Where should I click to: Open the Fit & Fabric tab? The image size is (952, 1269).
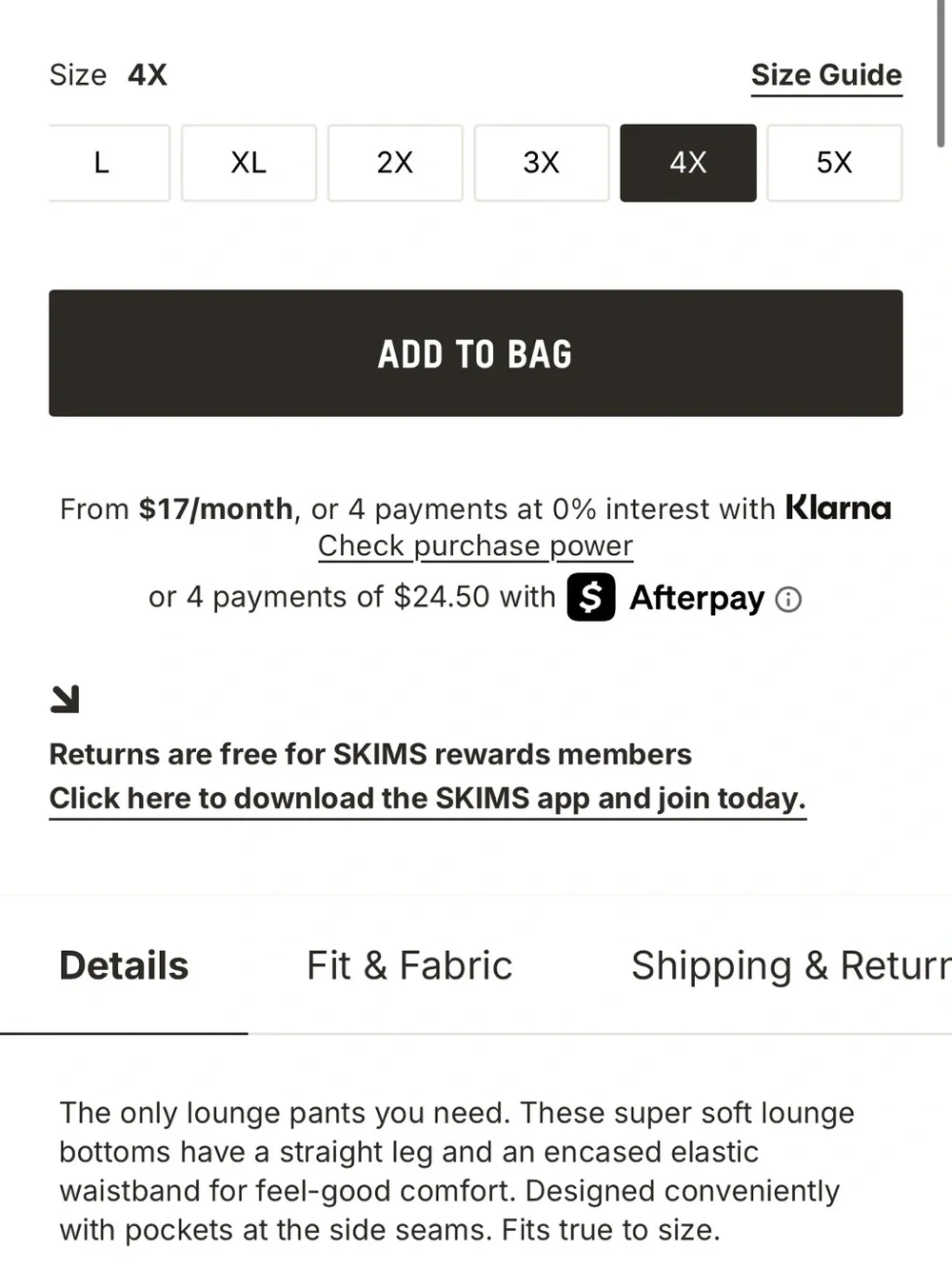click(409, 965)
